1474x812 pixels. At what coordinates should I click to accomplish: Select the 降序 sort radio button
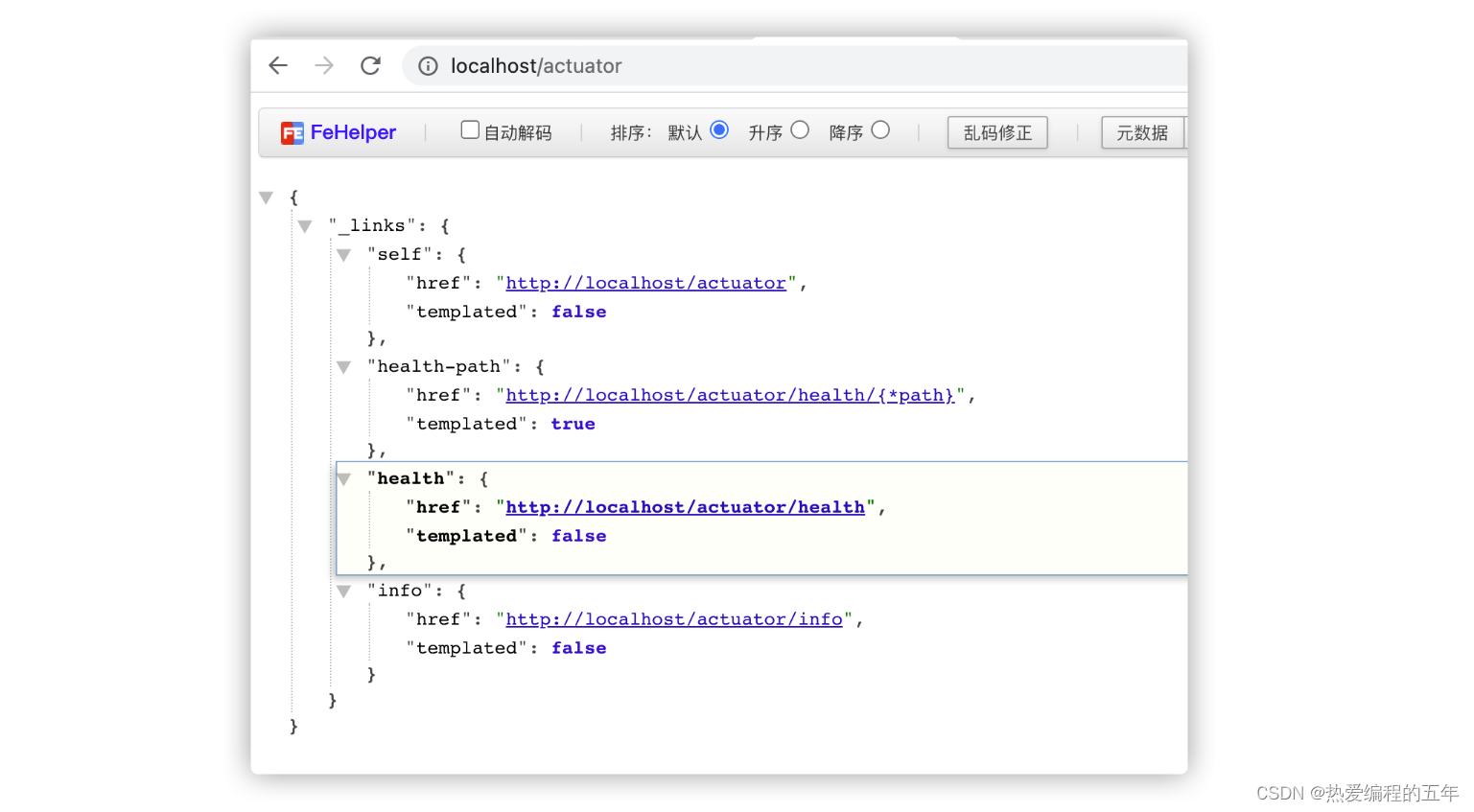[880, 129]
